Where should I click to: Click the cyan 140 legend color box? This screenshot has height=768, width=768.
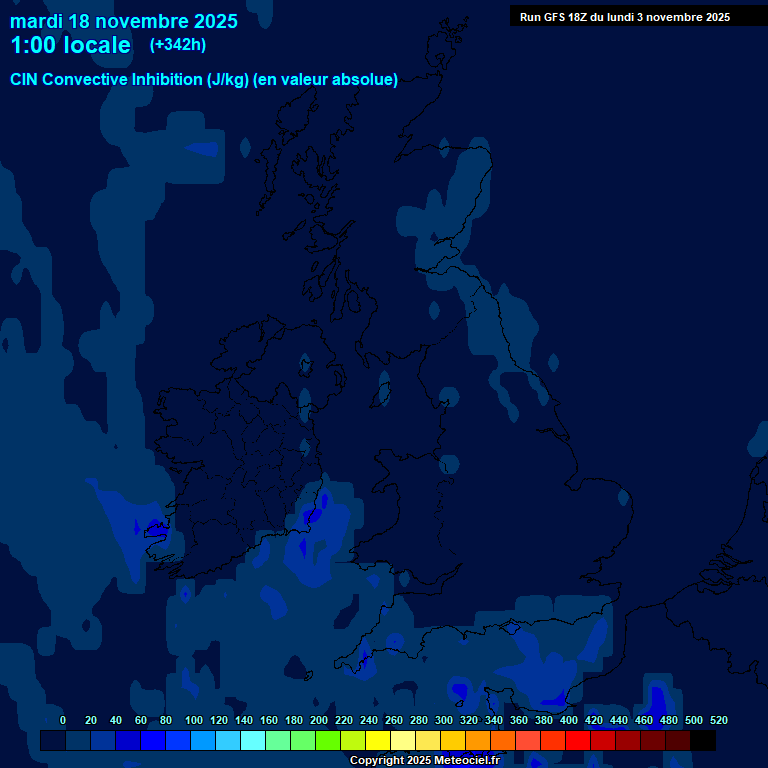tap(228, 741)
